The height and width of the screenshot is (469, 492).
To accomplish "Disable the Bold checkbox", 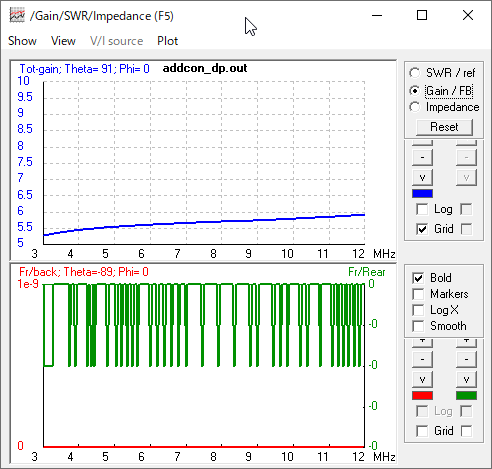I will [x=418, y=278].
